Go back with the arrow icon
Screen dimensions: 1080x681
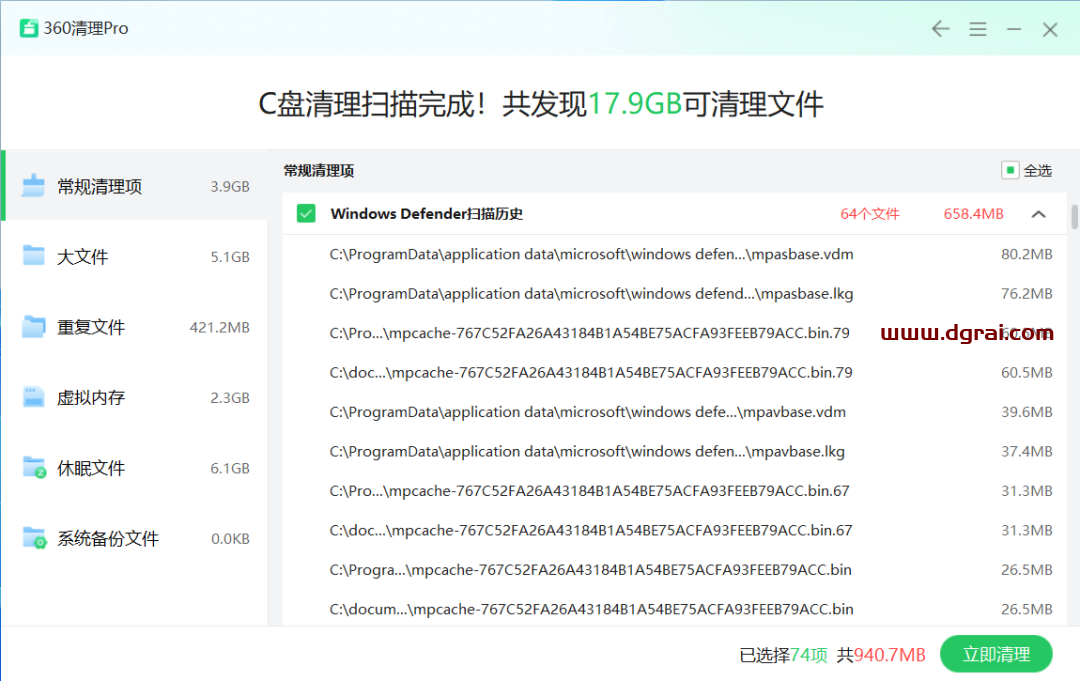pos(941,29)
